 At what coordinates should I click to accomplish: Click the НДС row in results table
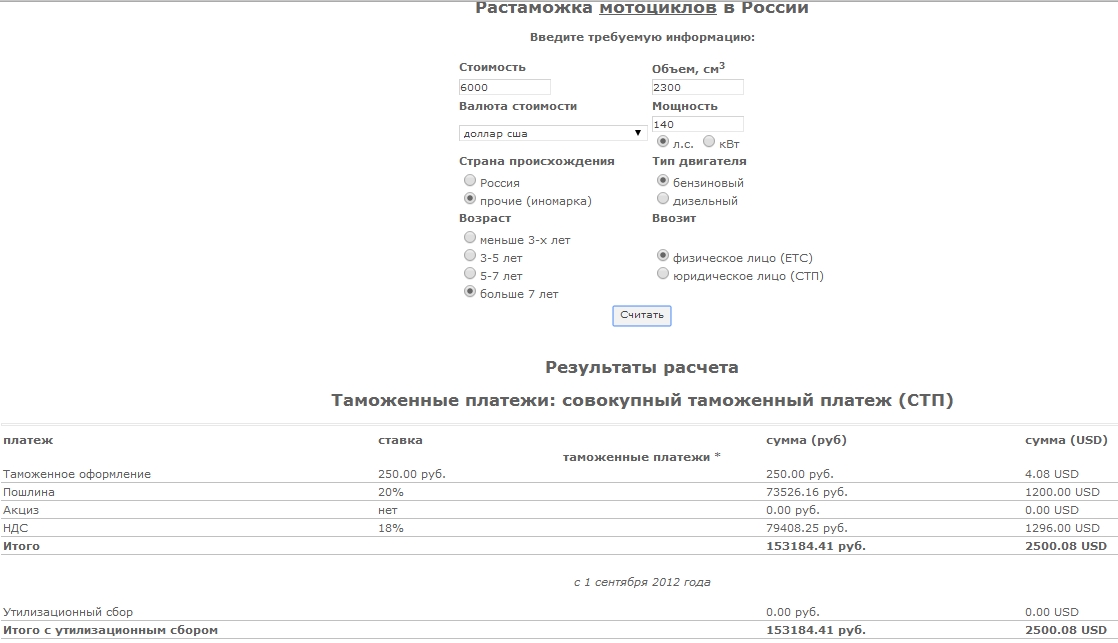(15, 528)
